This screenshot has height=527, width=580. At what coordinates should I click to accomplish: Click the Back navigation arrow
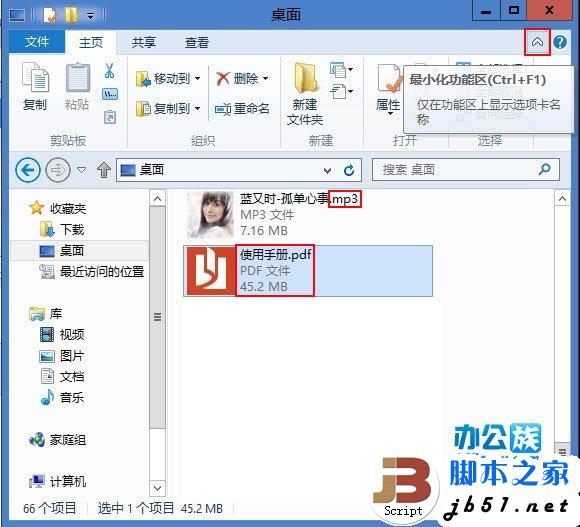(x=28, y=170)
